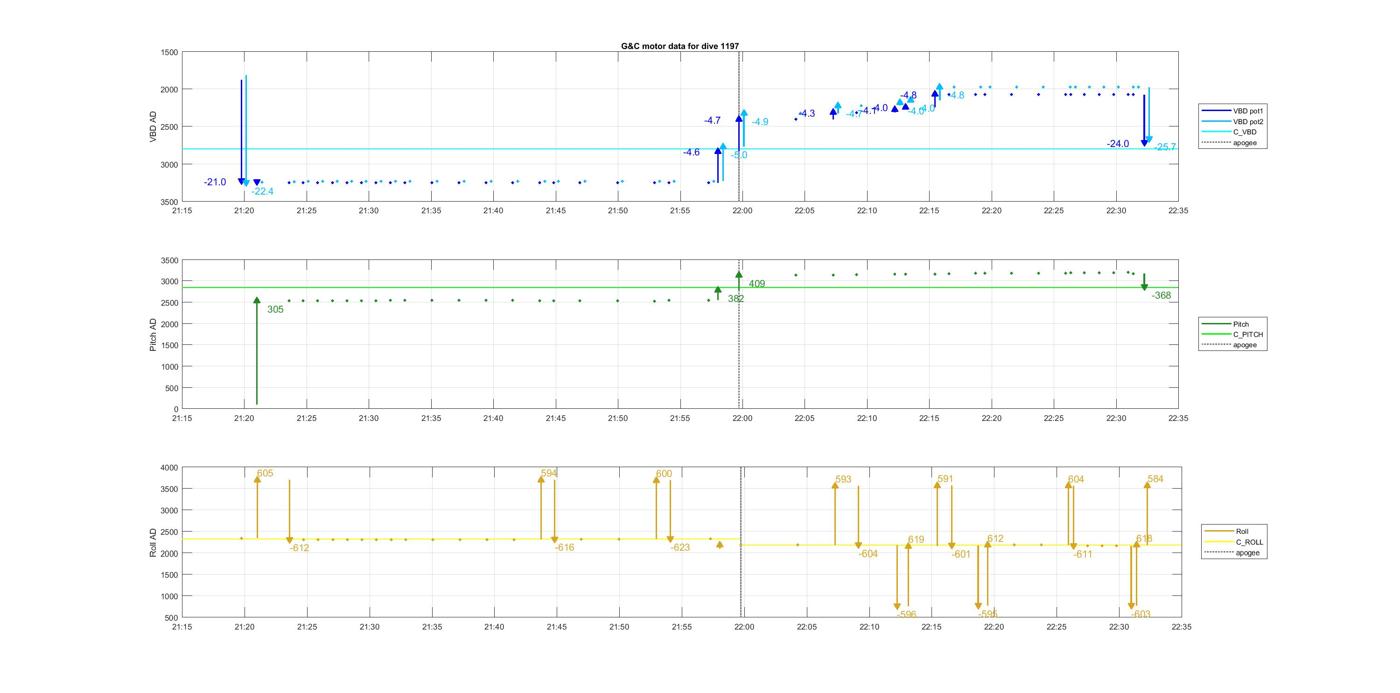The width and height of the screenshot is (1400, 693).
Task: Click the '-24.0' VBD annotation
Action: 1118,144
